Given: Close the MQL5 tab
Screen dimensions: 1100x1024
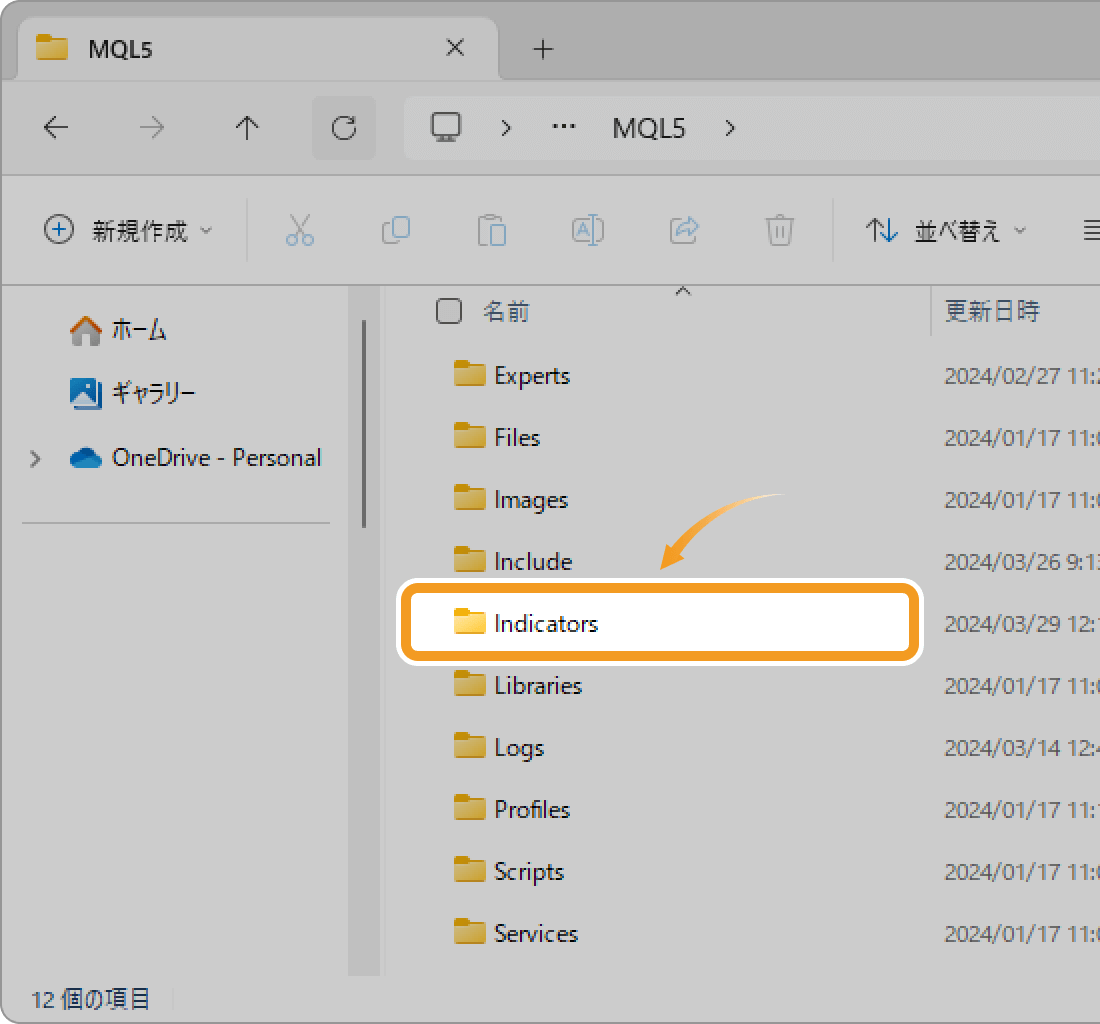Looking at the screenshot, I should pos(455,48).
